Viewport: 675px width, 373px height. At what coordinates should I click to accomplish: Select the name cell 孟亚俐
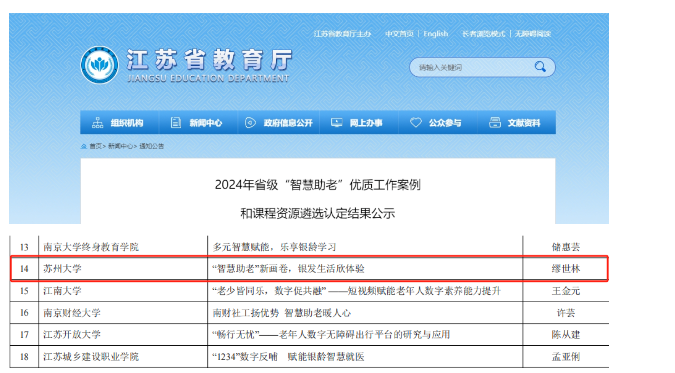coord(566,357)
